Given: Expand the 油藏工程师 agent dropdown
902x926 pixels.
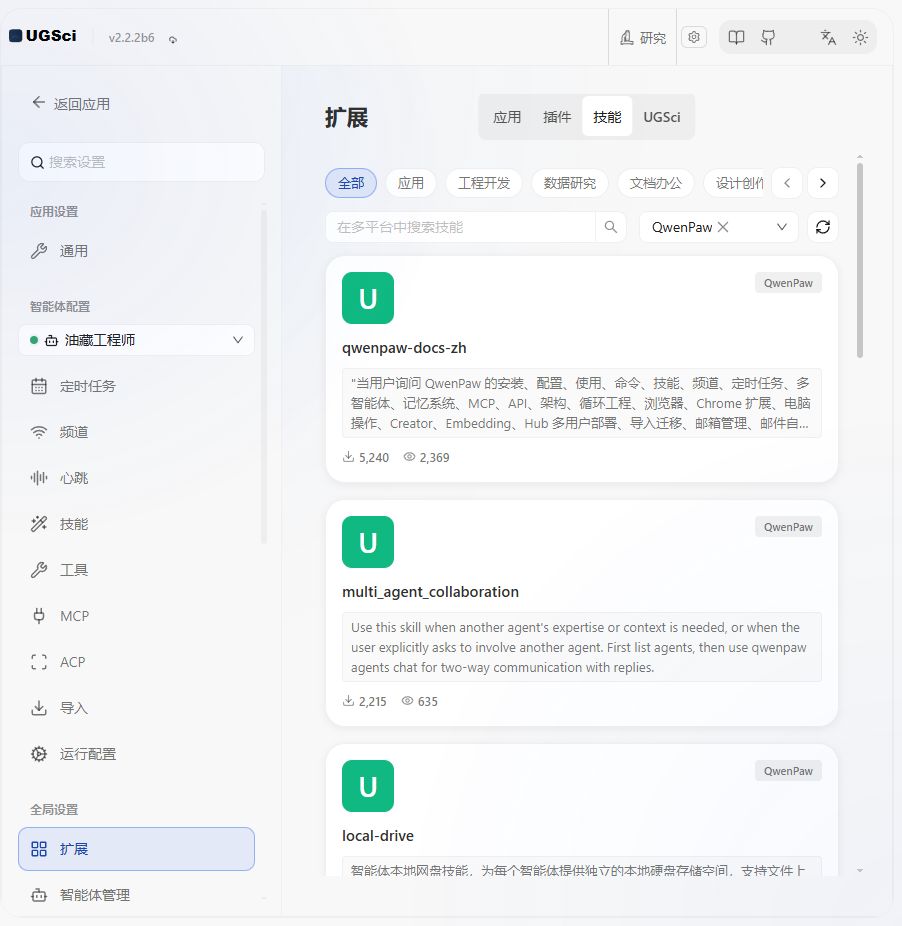Looking at the screenshot, I should click(x=136, y=340).
